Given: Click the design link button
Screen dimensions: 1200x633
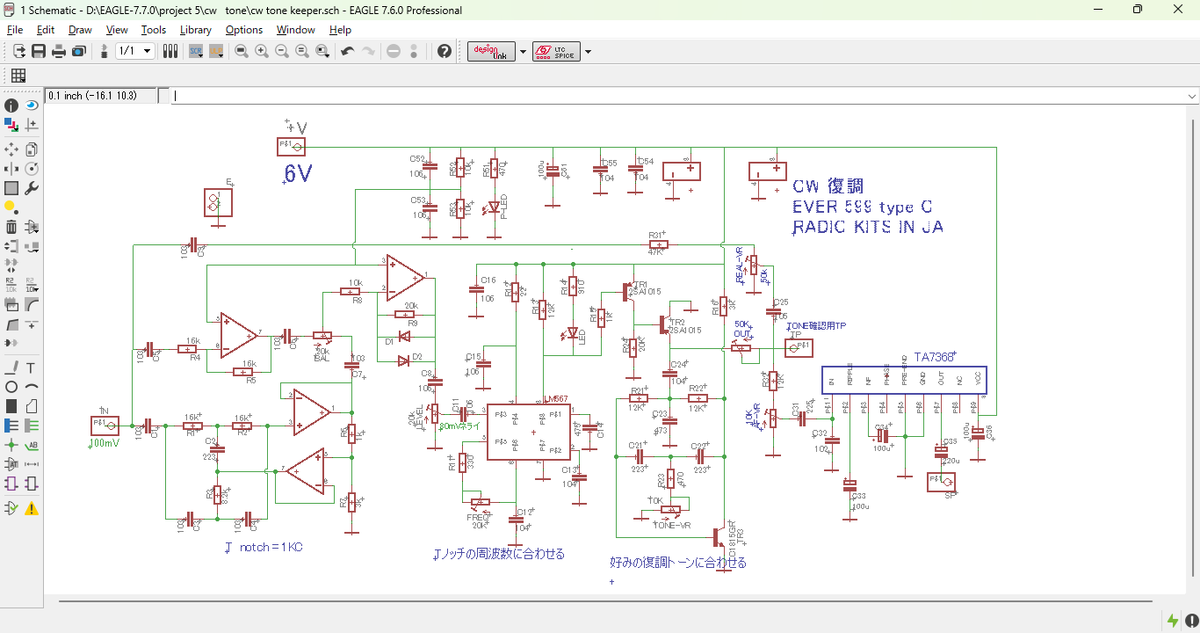Looking at the screenshot, I should [491, 51].
